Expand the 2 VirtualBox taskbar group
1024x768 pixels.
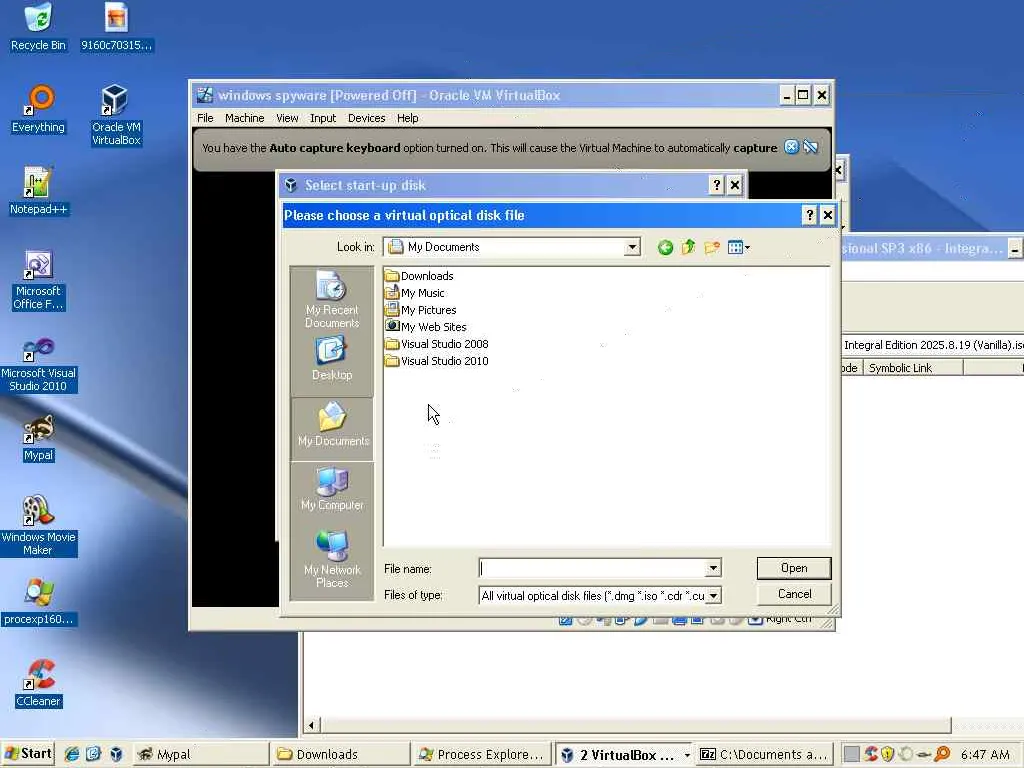[x=625, y=754]
